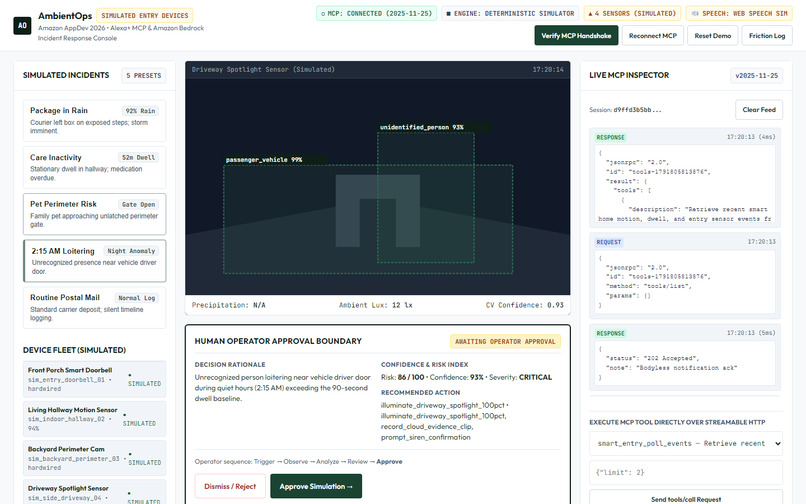Viewport: 806px width, 504px height.
Task: Click the Precipitation N/A reading
Action: pyautogui.click(x=229, y=305)
